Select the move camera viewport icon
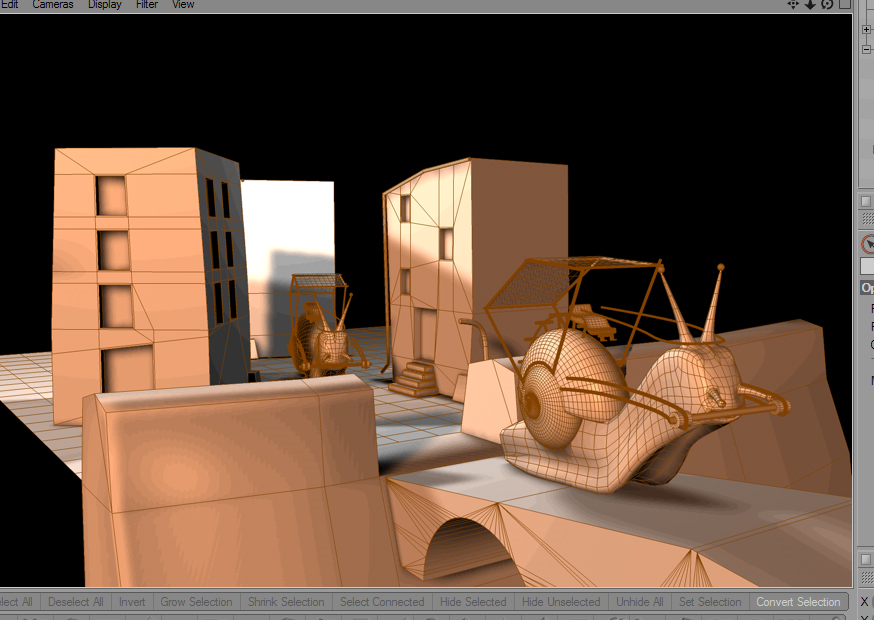Viewport: 874px width, 620px height. click(x=793, y=4)
